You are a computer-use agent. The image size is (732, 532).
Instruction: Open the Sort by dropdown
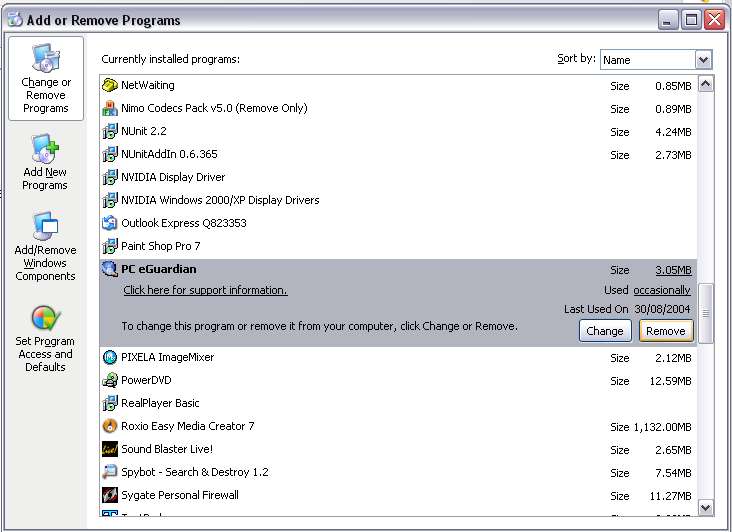pos(703,60)
